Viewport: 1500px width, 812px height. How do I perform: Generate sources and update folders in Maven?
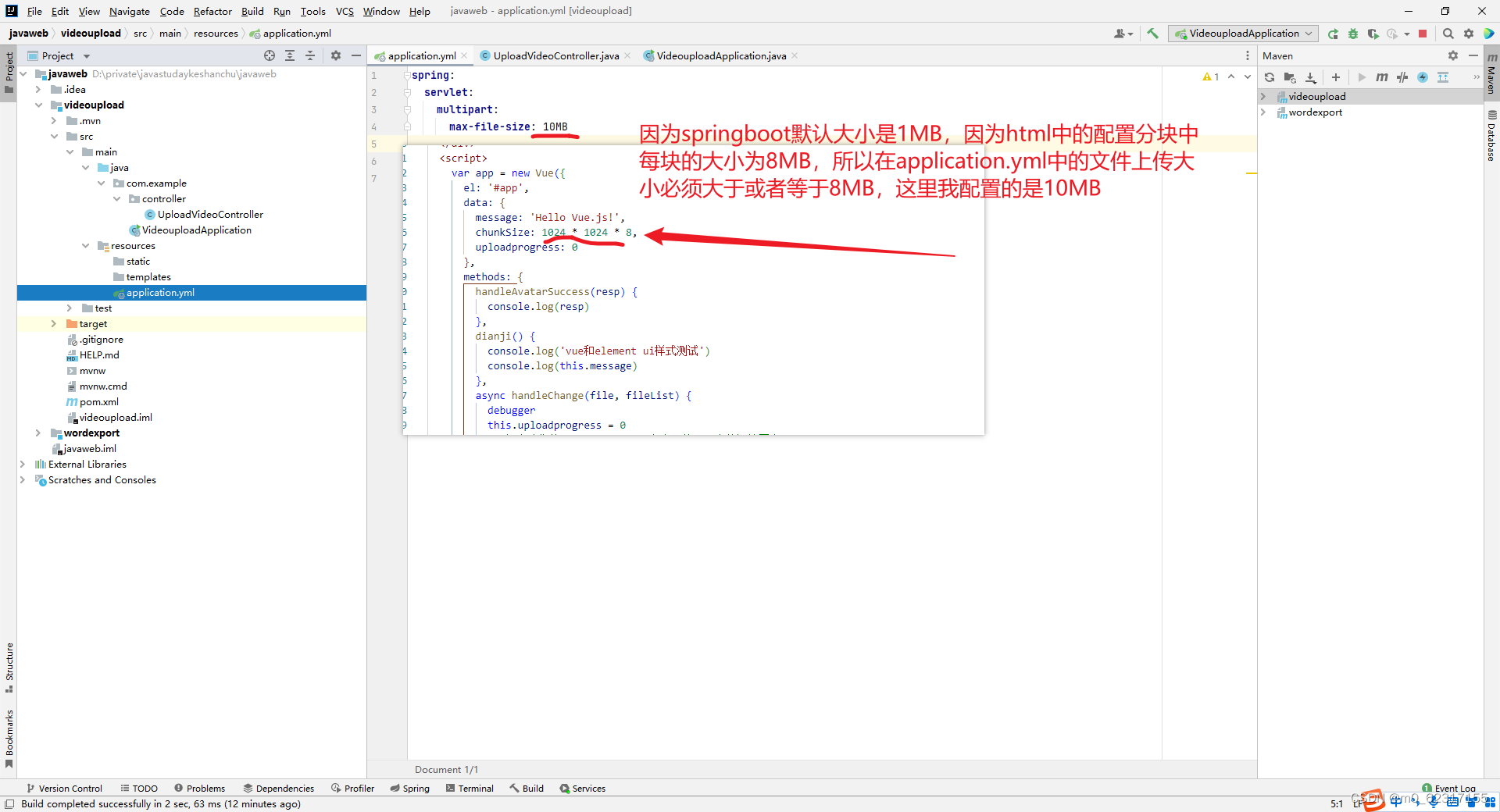tap(1290, 77)
